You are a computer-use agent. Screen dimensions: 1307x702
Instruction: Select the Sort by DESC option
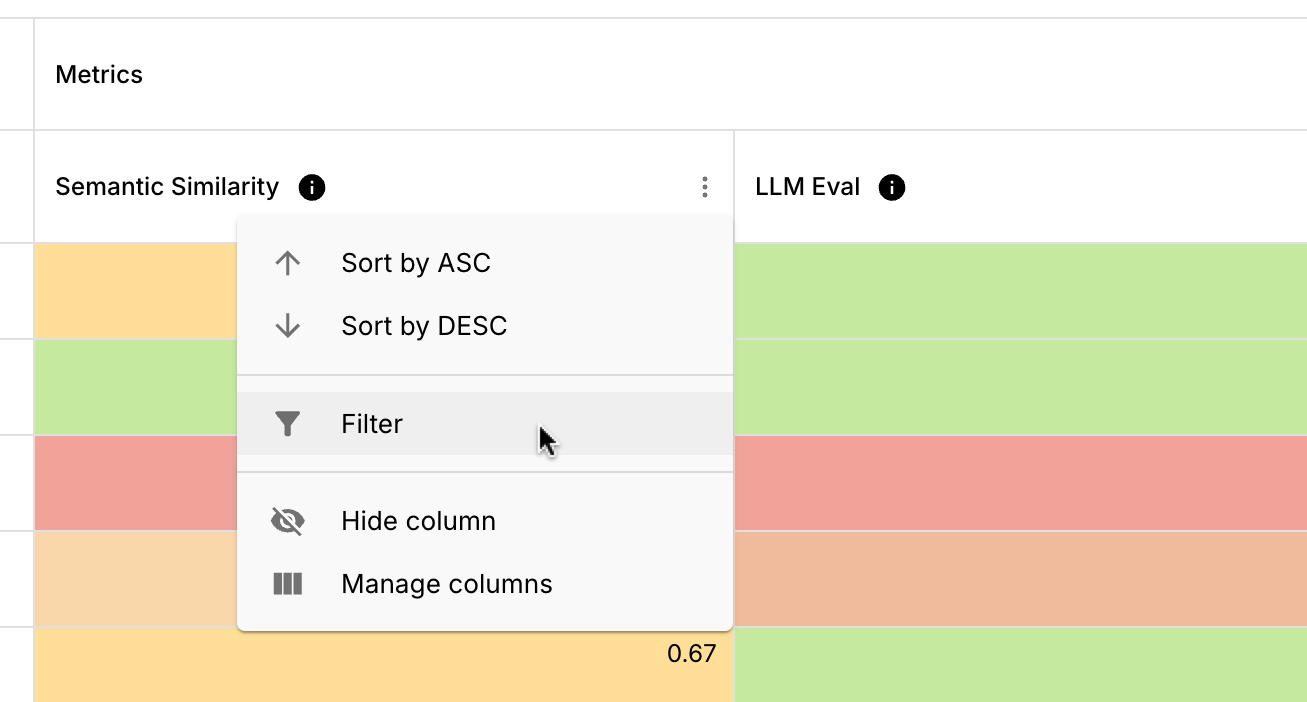pyautogui.click(x=424, y=326)
